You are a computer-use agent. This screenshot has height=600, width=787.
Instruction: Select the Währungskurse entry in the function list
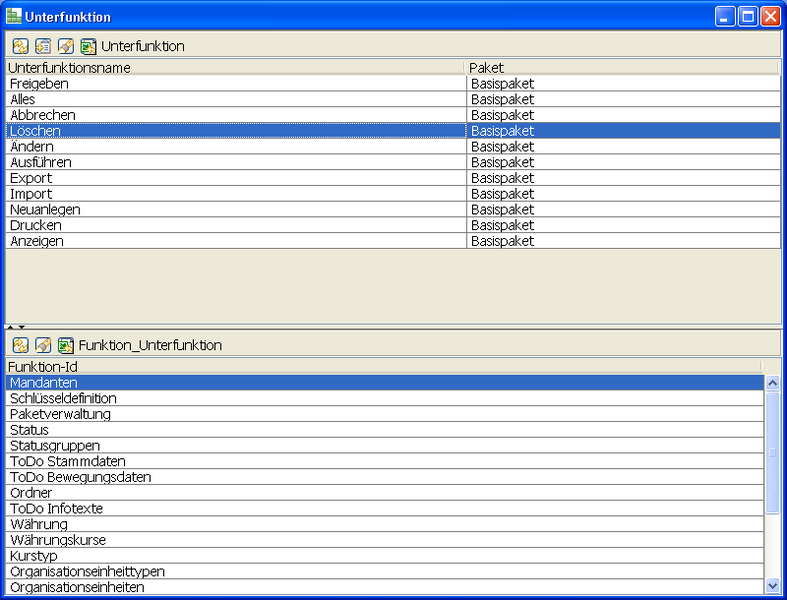(380, 540)
